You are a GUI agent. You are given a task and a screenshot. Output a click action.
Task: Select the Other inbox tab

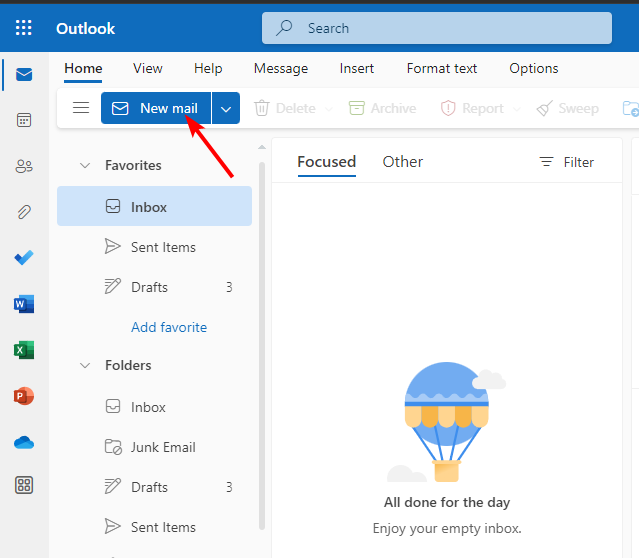point(402,162)
